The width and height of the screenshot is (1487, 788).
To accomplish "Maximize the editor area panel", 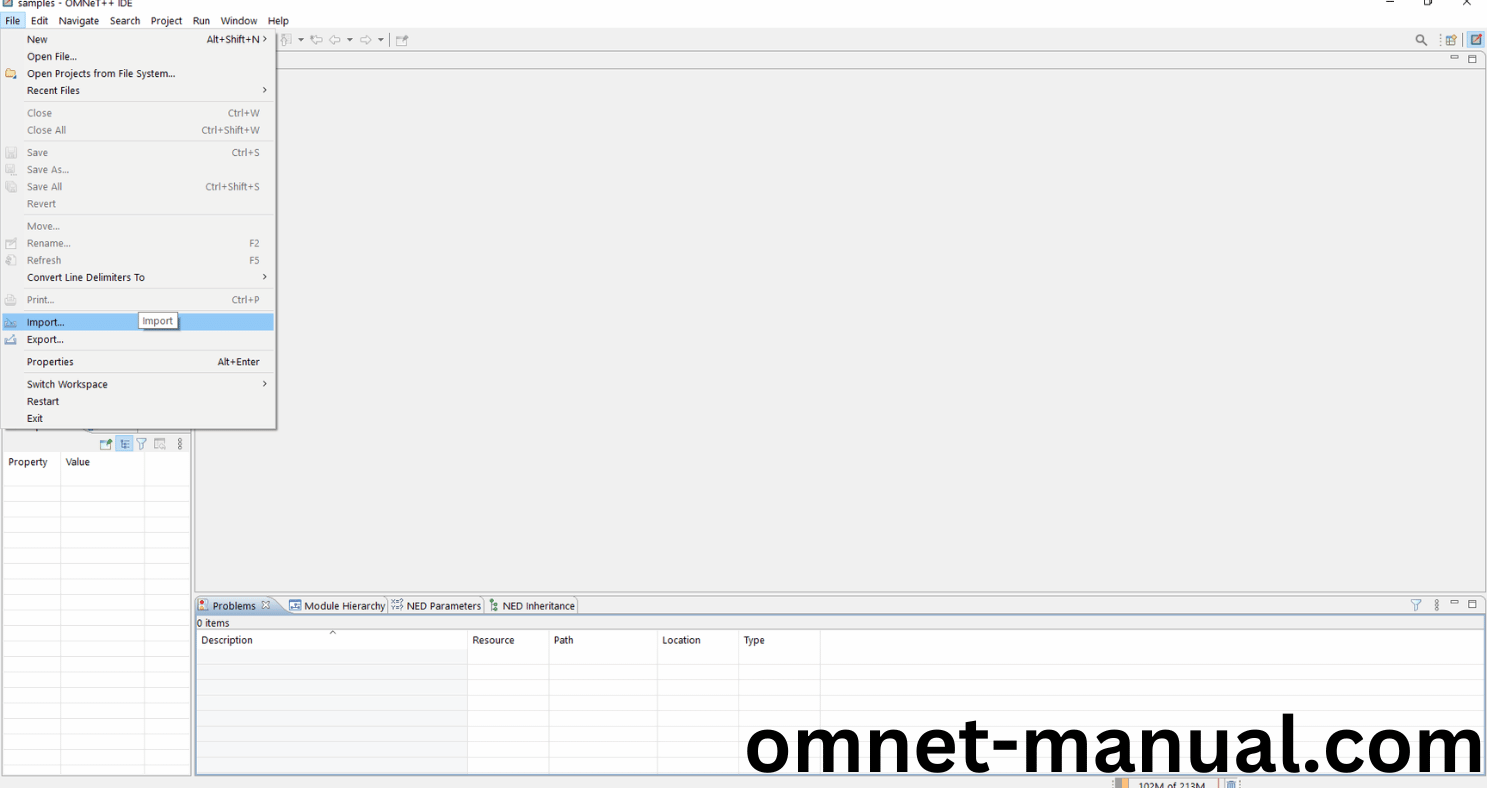I will [x=1472, y=59].
